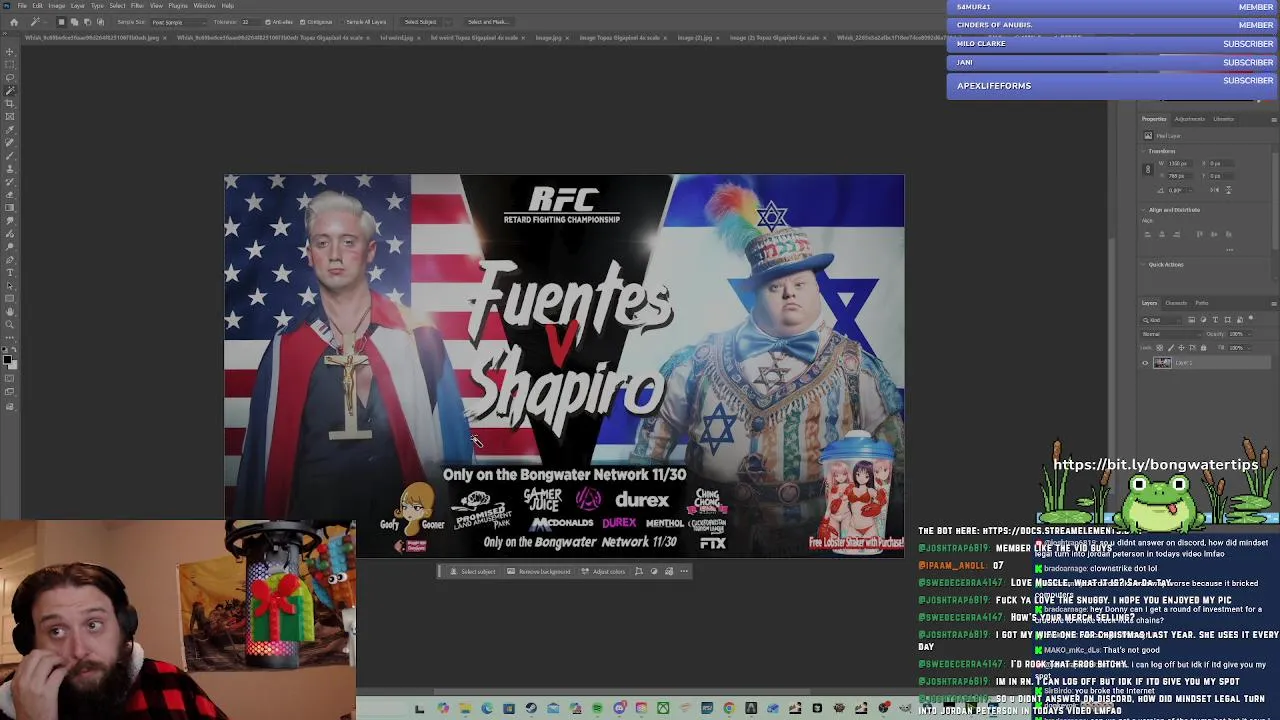This screenshot has width=1280, height=720.
Task: Toggle lock all padlock icon
Action: [1204, 347]
